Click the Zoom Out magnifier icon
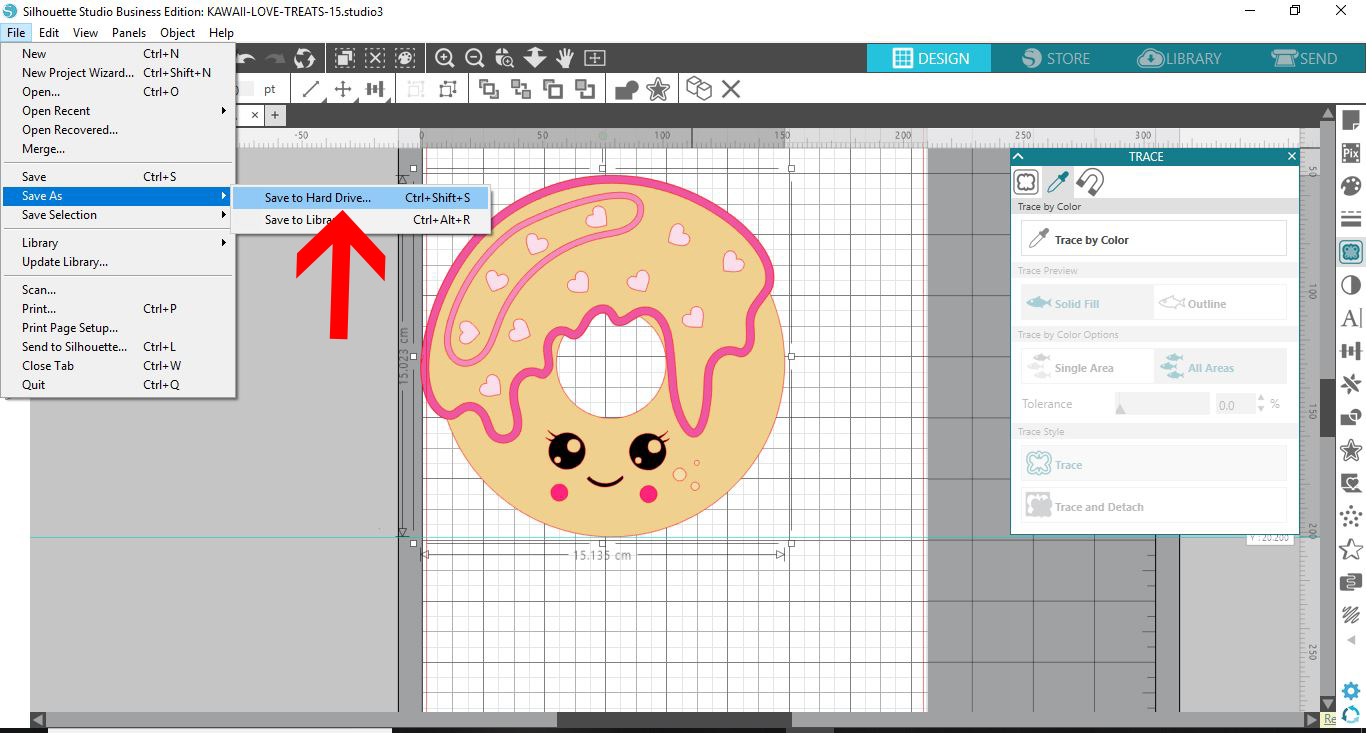 (x=475, y=58)
